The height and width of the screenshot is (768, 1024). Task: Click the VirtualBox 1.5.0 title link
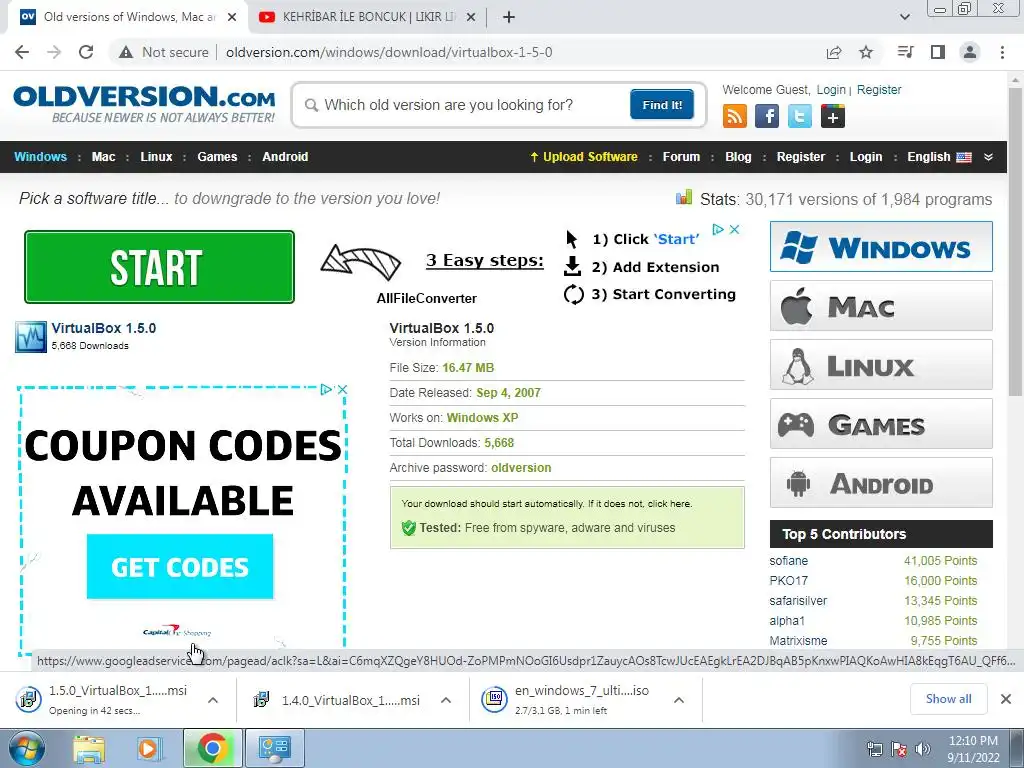pyautogui.click(x=104, y=328)
